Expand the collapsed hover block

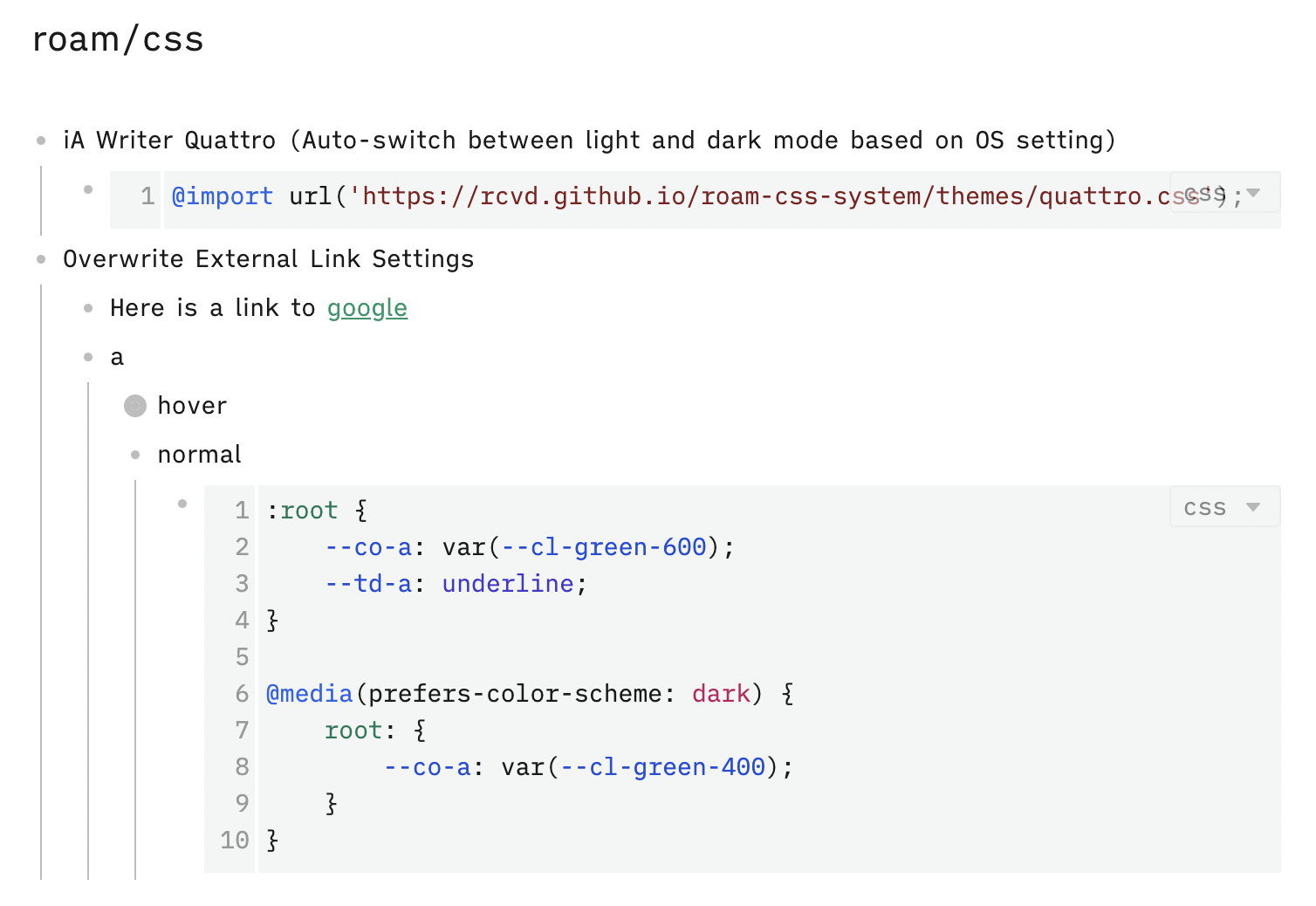click(x=135, y=405)
